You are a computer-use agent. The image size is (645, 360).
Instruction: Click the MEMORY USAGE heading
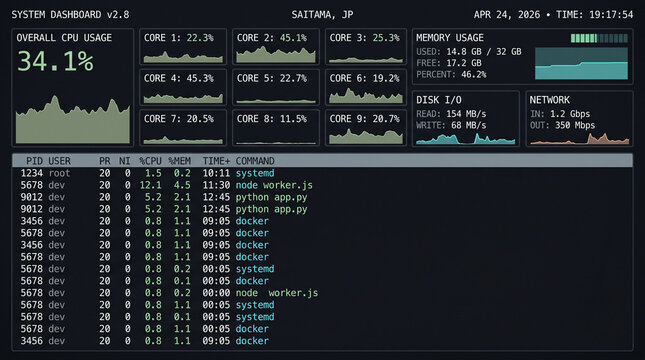[x=450, y=38]
